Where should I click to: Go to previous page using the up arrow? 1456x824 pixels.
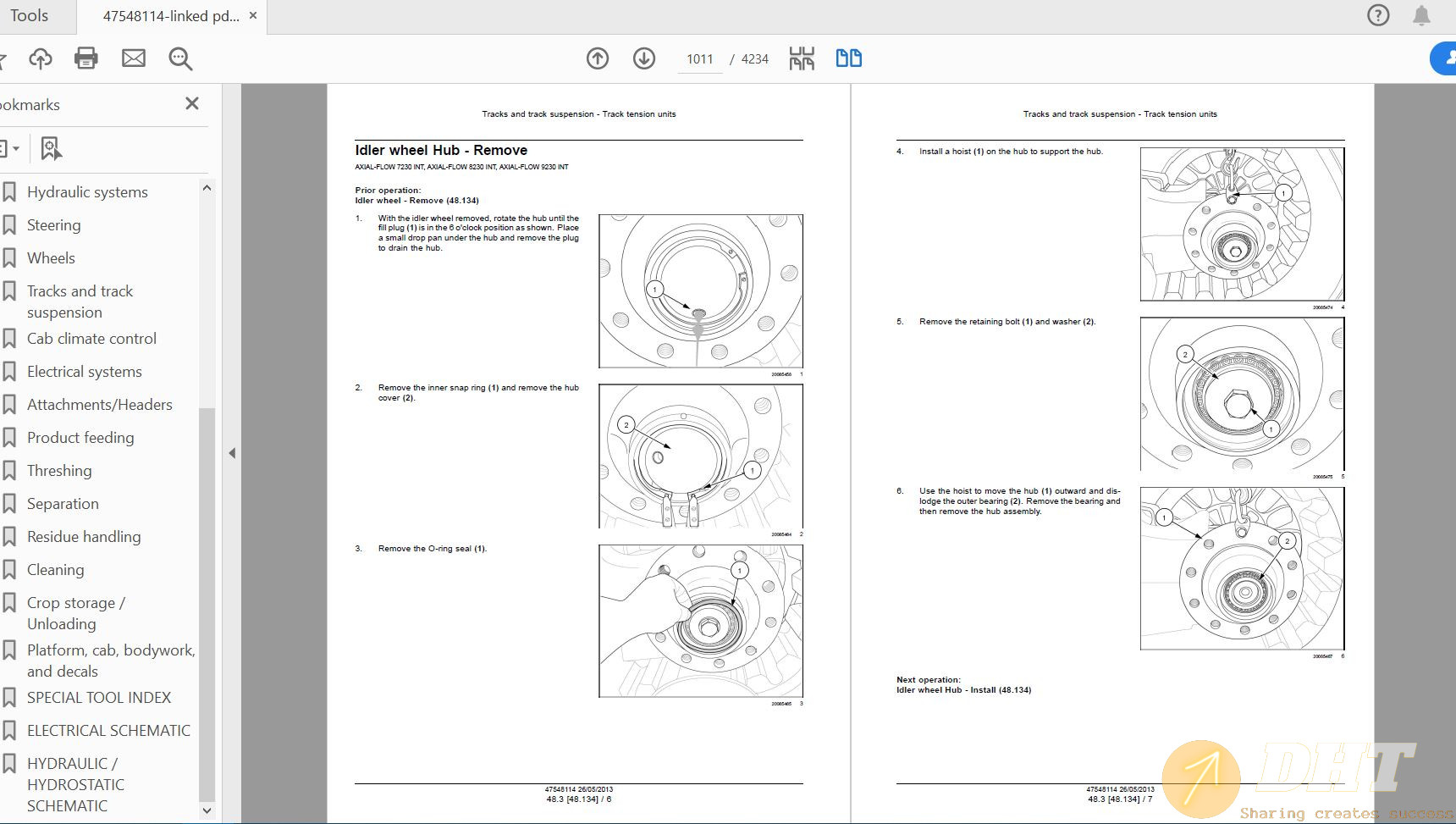[x=598, y=58]
